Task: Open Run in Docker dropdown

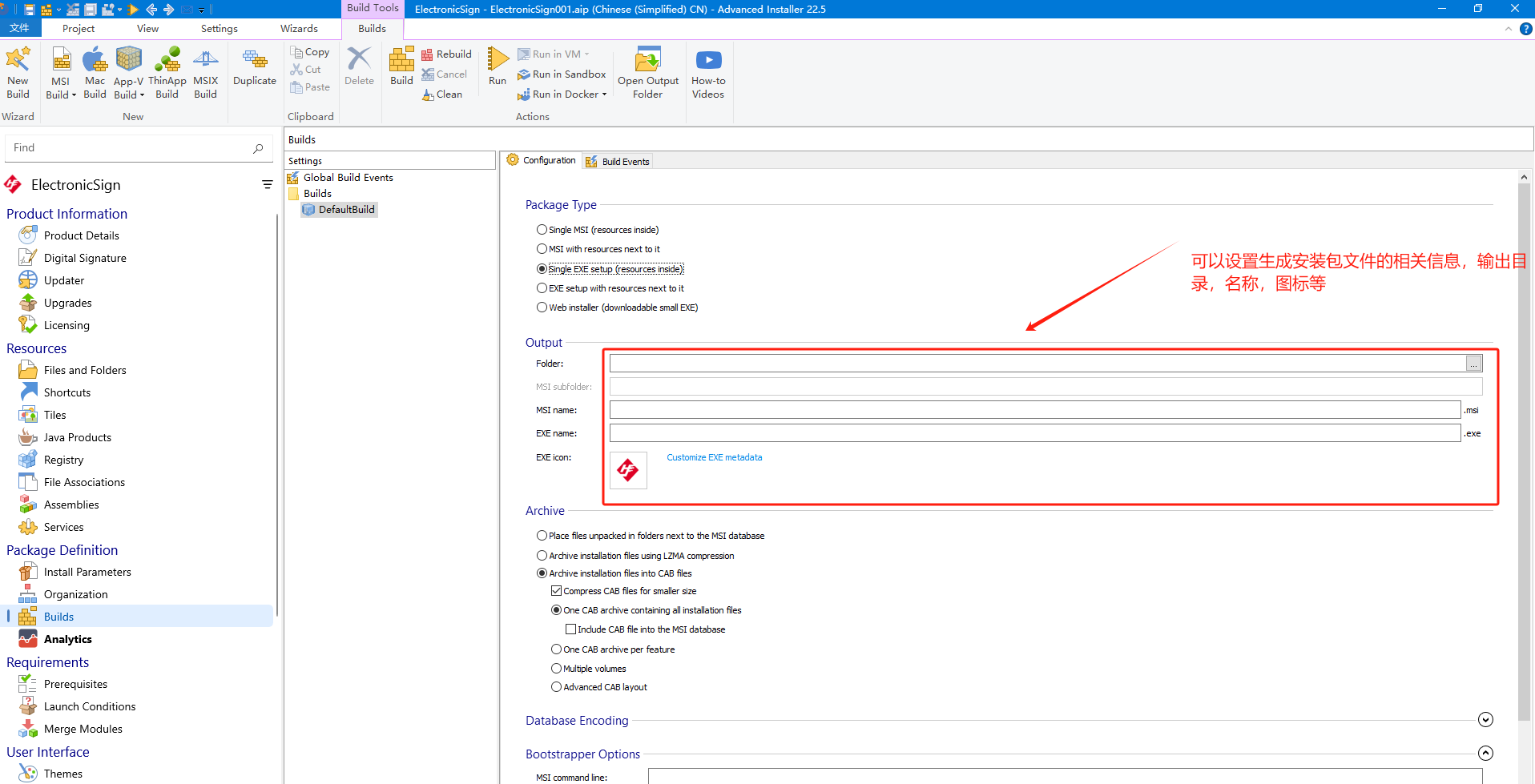Action: [x=604, y=94]
